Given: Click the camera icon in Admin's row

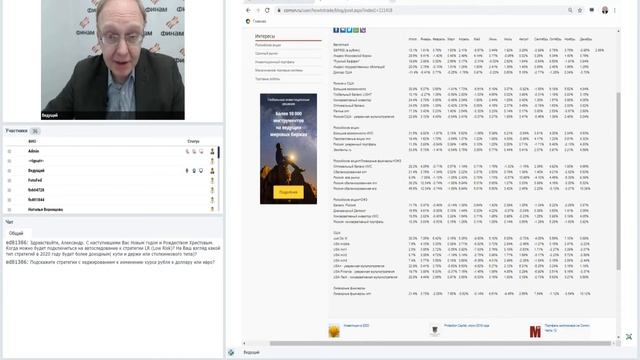Looking at the screenshot, I should coord(194,151).
